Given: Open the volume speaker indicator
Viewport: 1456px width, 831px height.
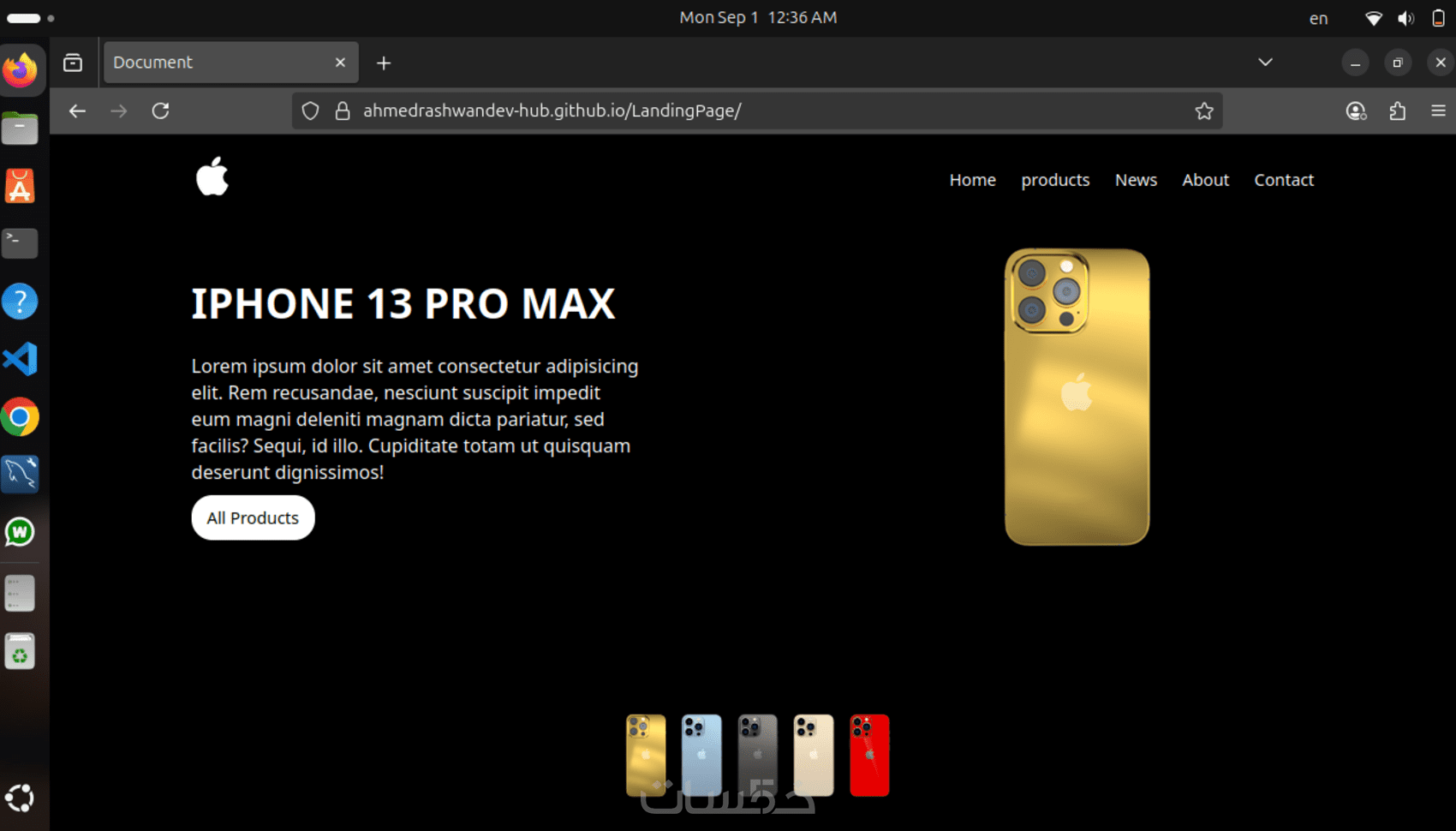Looking at the screenshot, I should [x=1406, y=18].
